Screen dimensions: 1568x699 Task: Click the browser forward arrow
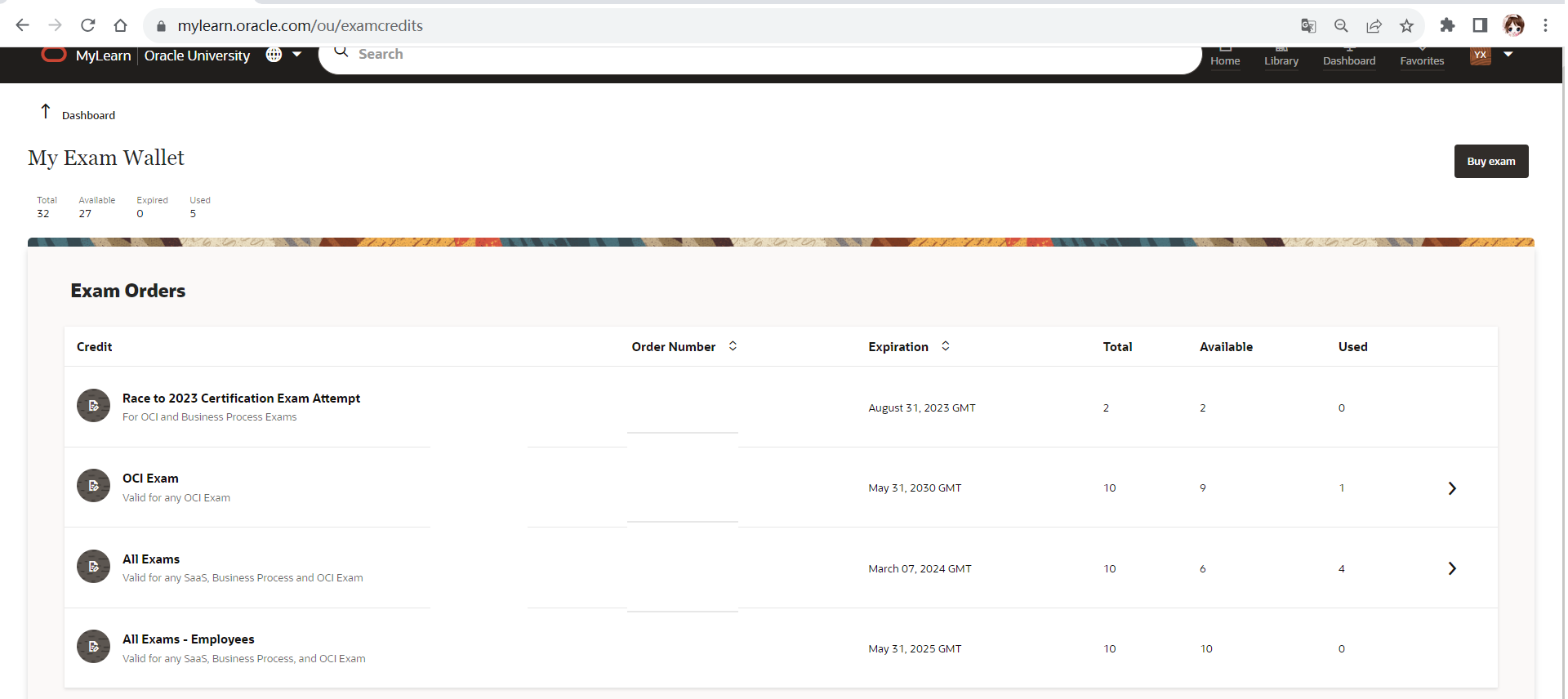(x=55, y=25)
